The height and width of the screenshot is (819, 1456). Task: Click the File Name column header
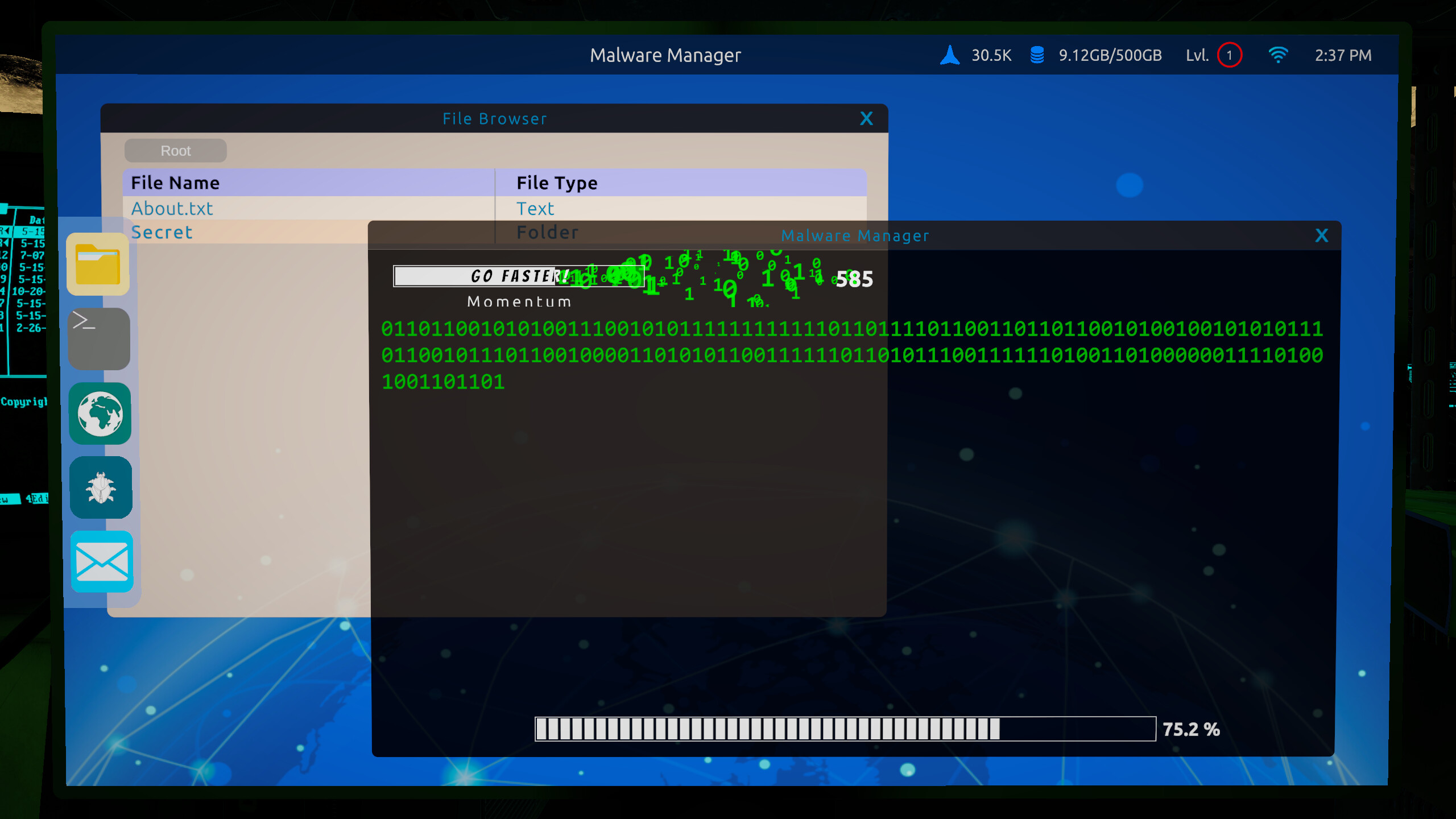pyautogui.click(x=175, y=183)
